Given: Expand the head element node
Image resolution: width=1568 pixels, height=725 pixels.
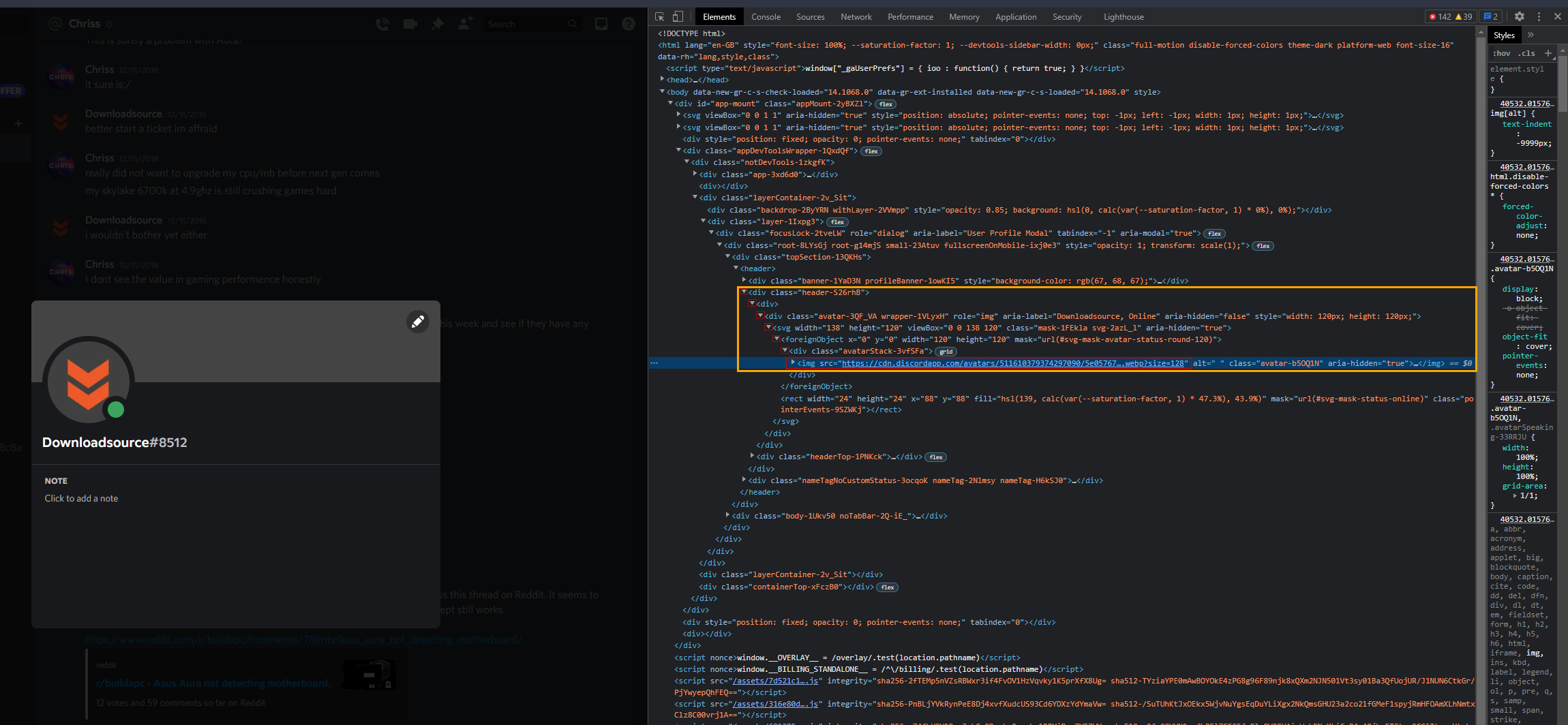Looking at the screenshot, I should click(x=662, y=80).
